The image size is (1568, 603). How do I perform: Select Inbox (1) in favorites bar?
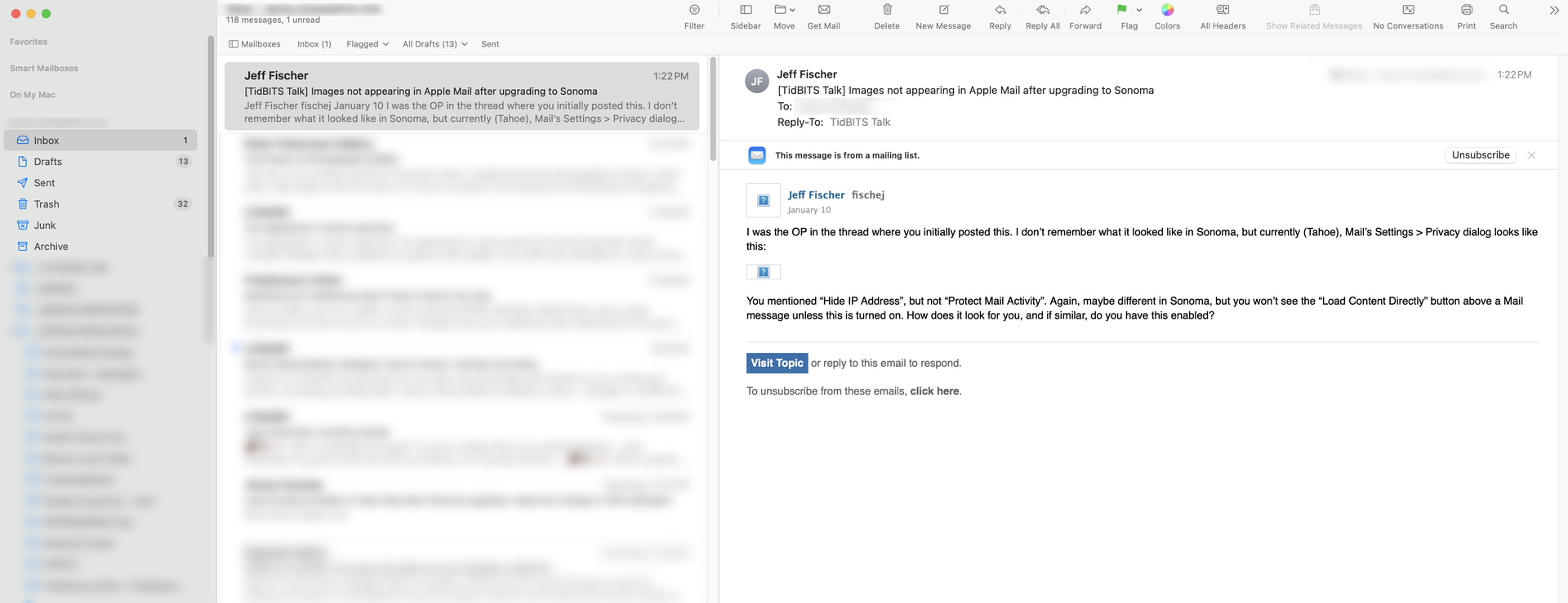(314, 44)
